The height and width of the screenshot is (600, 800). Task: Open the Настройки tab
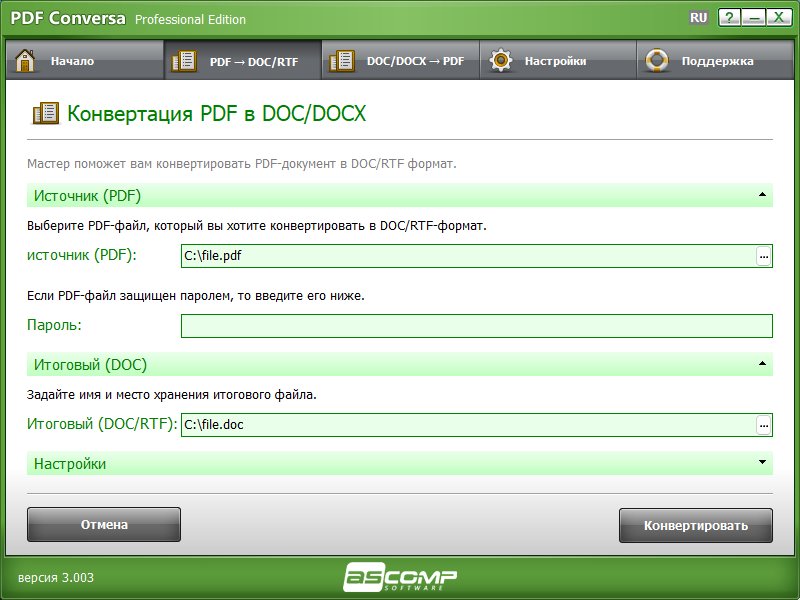(x=558, y=61)
